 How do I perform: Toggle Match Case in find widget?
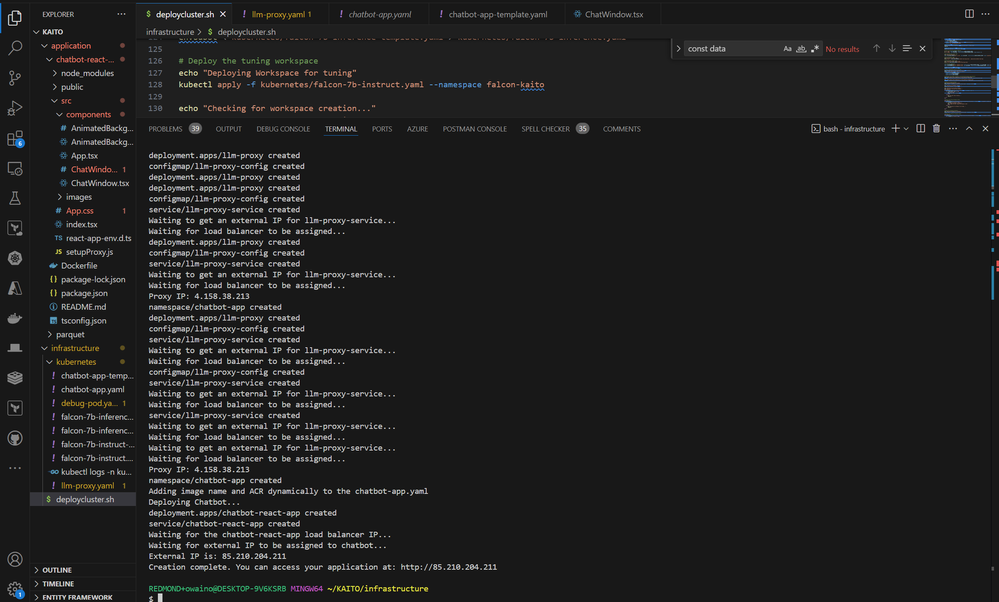787,48
